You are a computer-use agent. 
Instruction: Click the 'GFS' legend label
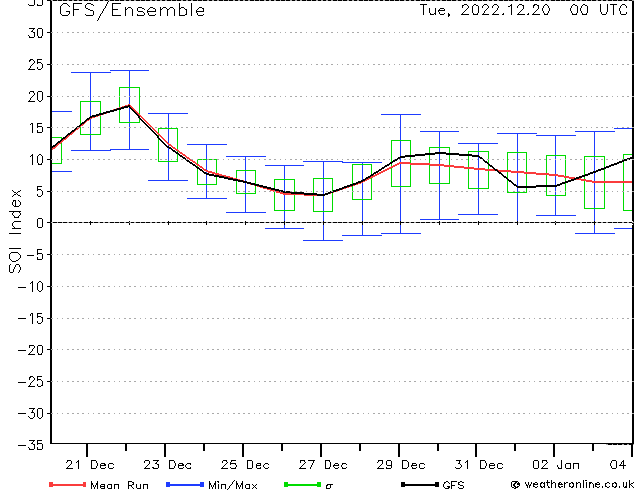(x=453, y=485)
